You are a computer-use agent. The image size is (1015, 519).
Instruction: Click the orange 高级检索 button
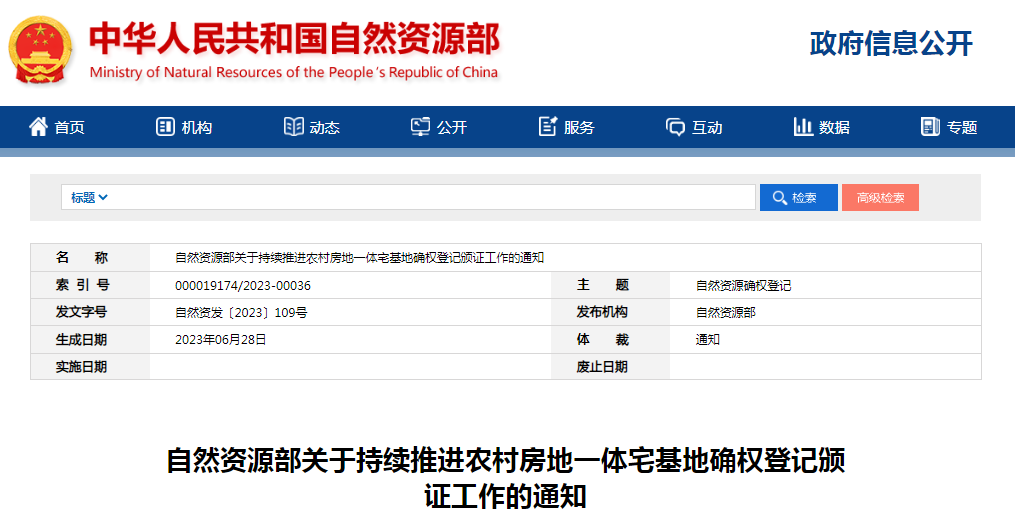(x=880, y=197)
